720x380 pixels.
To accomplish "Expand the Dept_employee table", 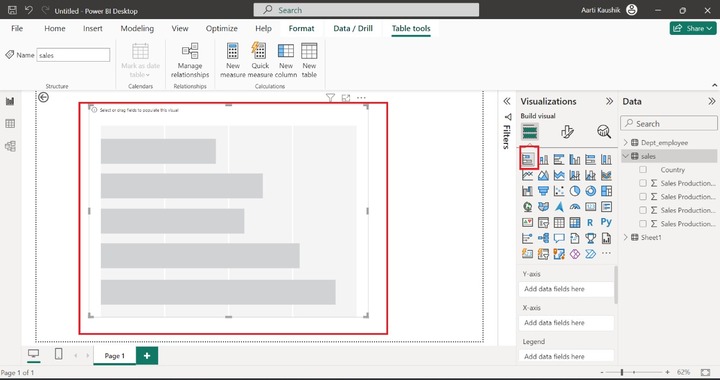I will pyautogui.click(x=625, y=143).
